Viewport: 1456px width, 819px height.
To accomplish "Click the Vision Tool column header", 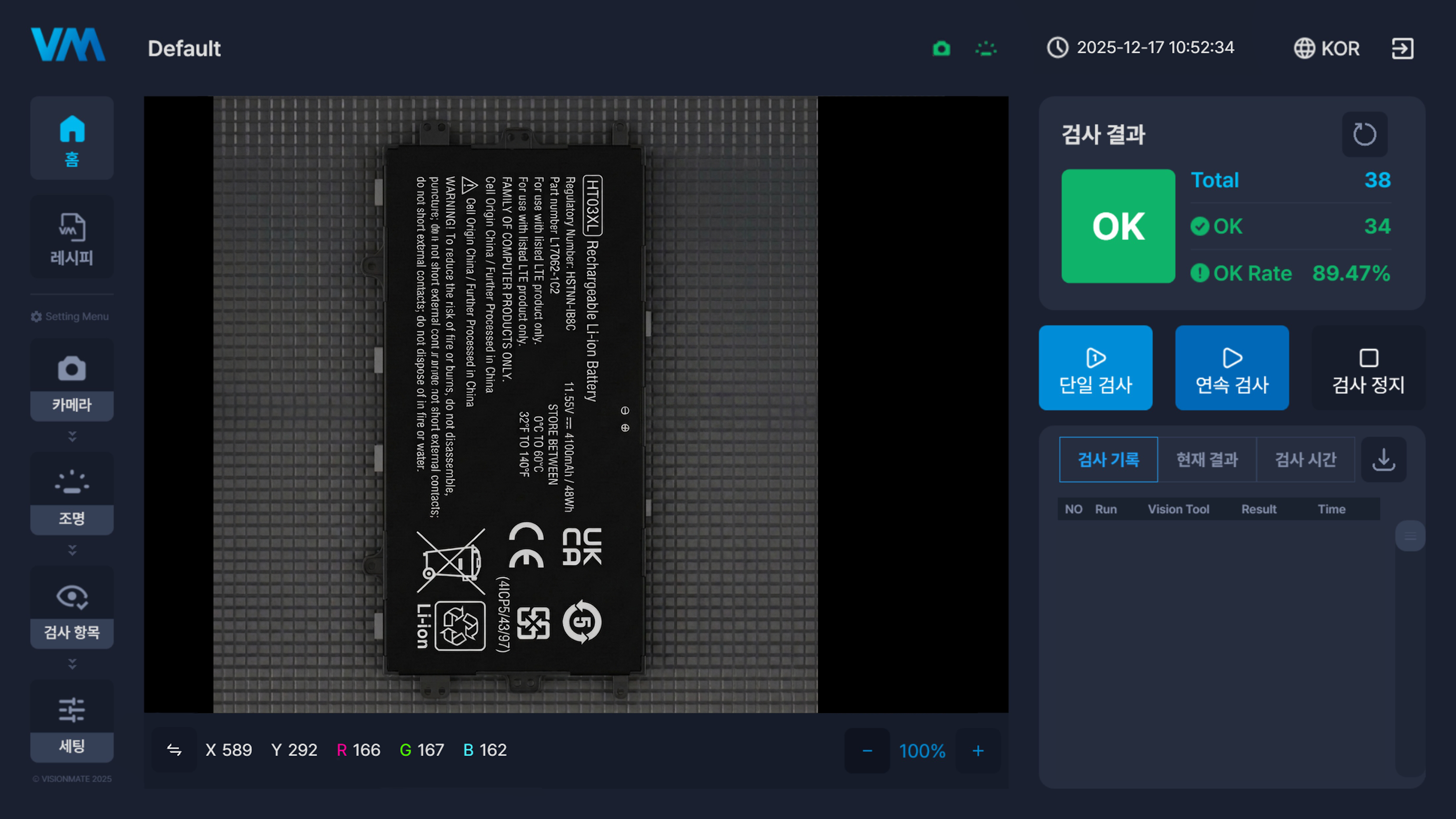I will pos(1178,509).
